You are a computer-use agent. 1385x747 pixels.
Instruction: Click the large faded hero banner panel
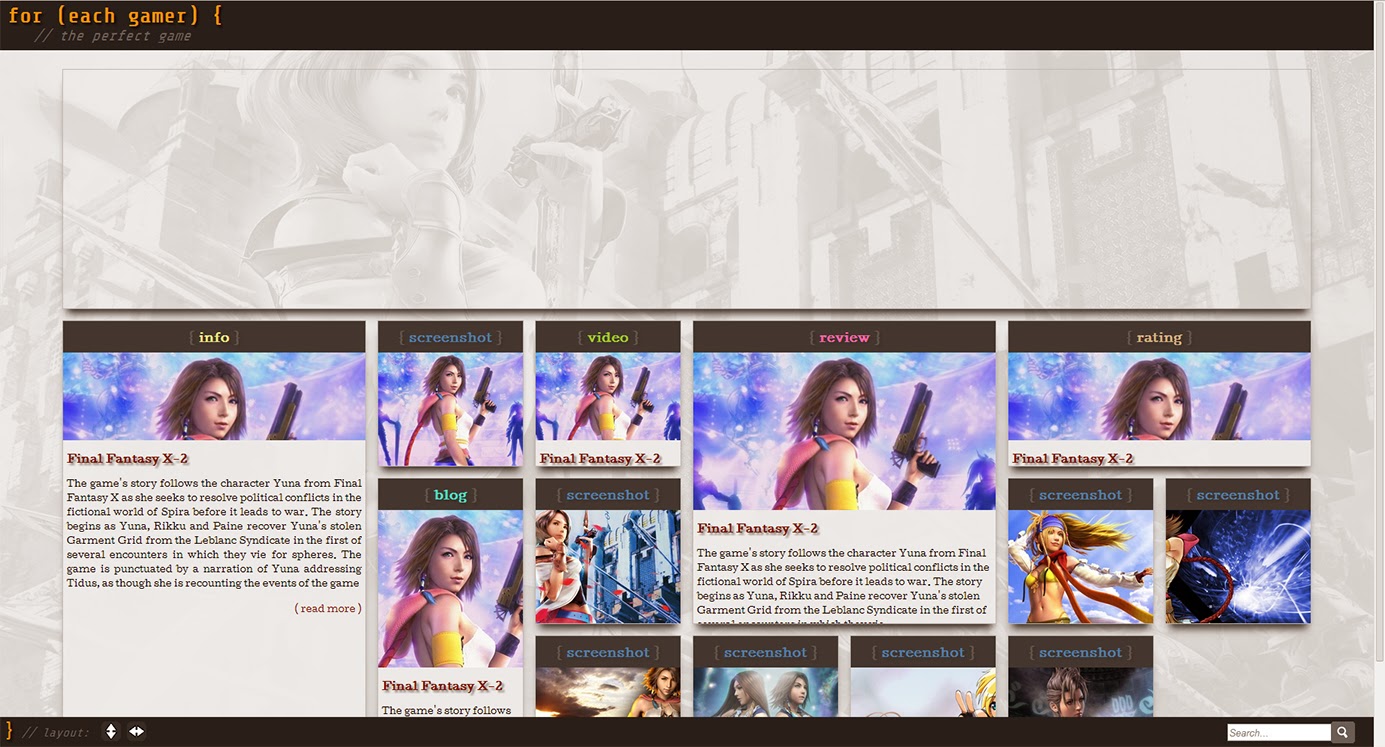(x=686, y=189)
